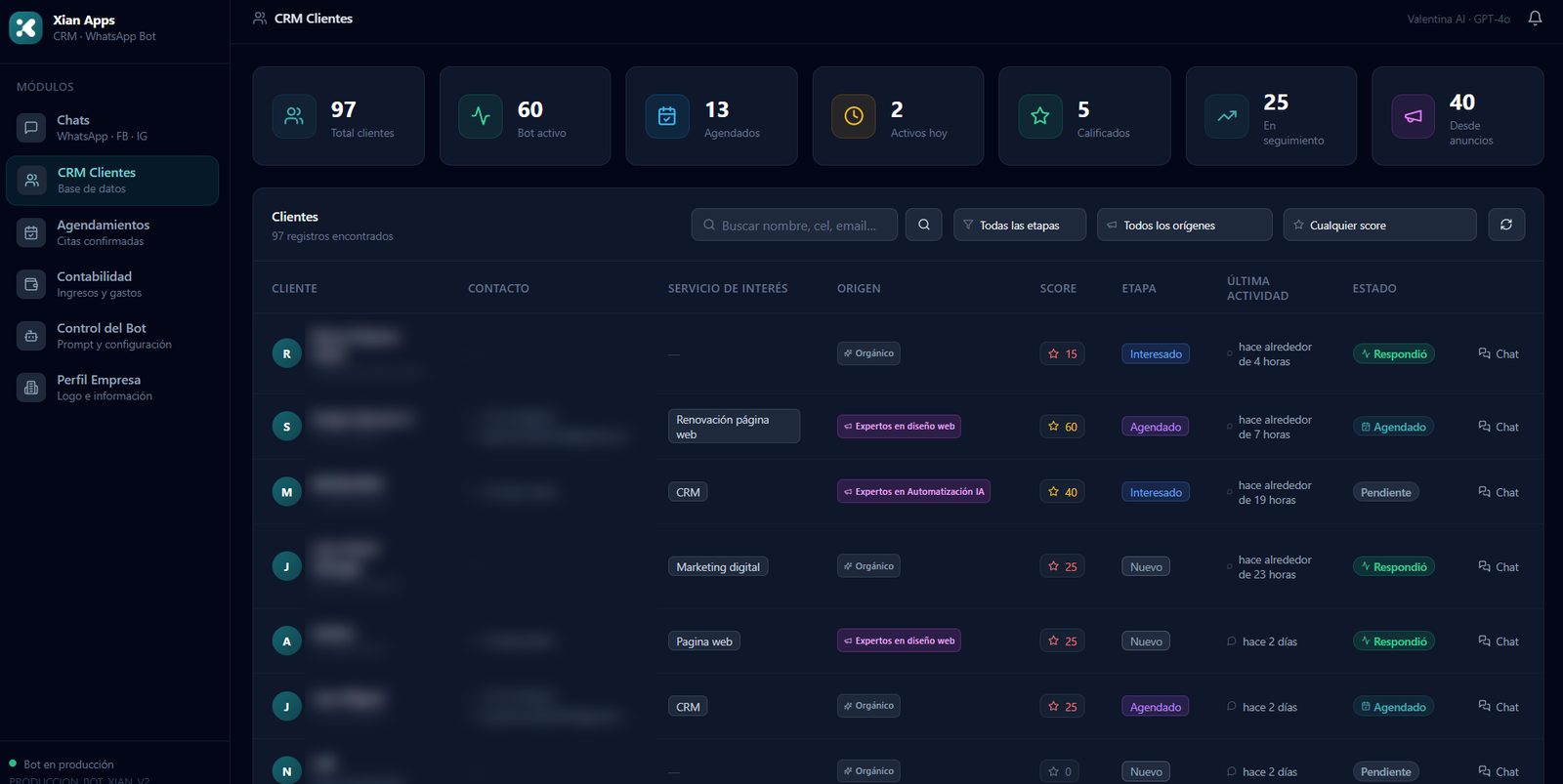The width and height of the screenshot is (1563, 784).
Task: Click the Total clientes people icon
Action: tap(294, 116)
